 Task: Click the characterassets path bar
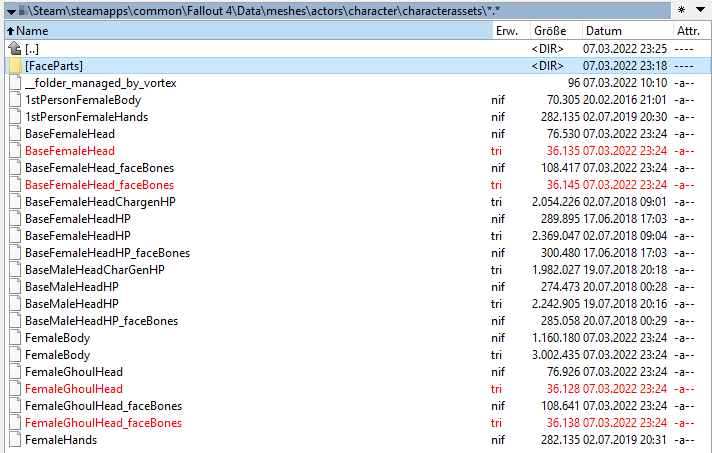click(338, 10)
